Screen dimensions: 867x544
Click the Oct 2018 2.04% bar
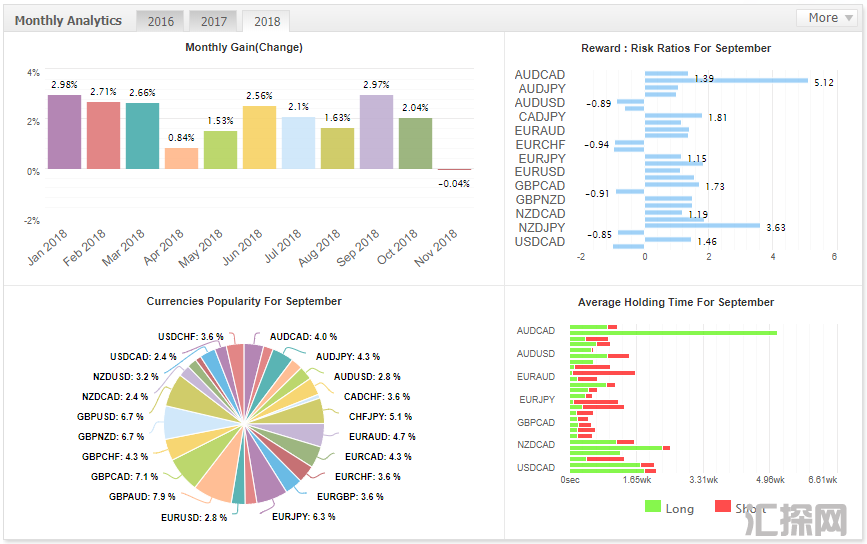[x=415, y=143]
